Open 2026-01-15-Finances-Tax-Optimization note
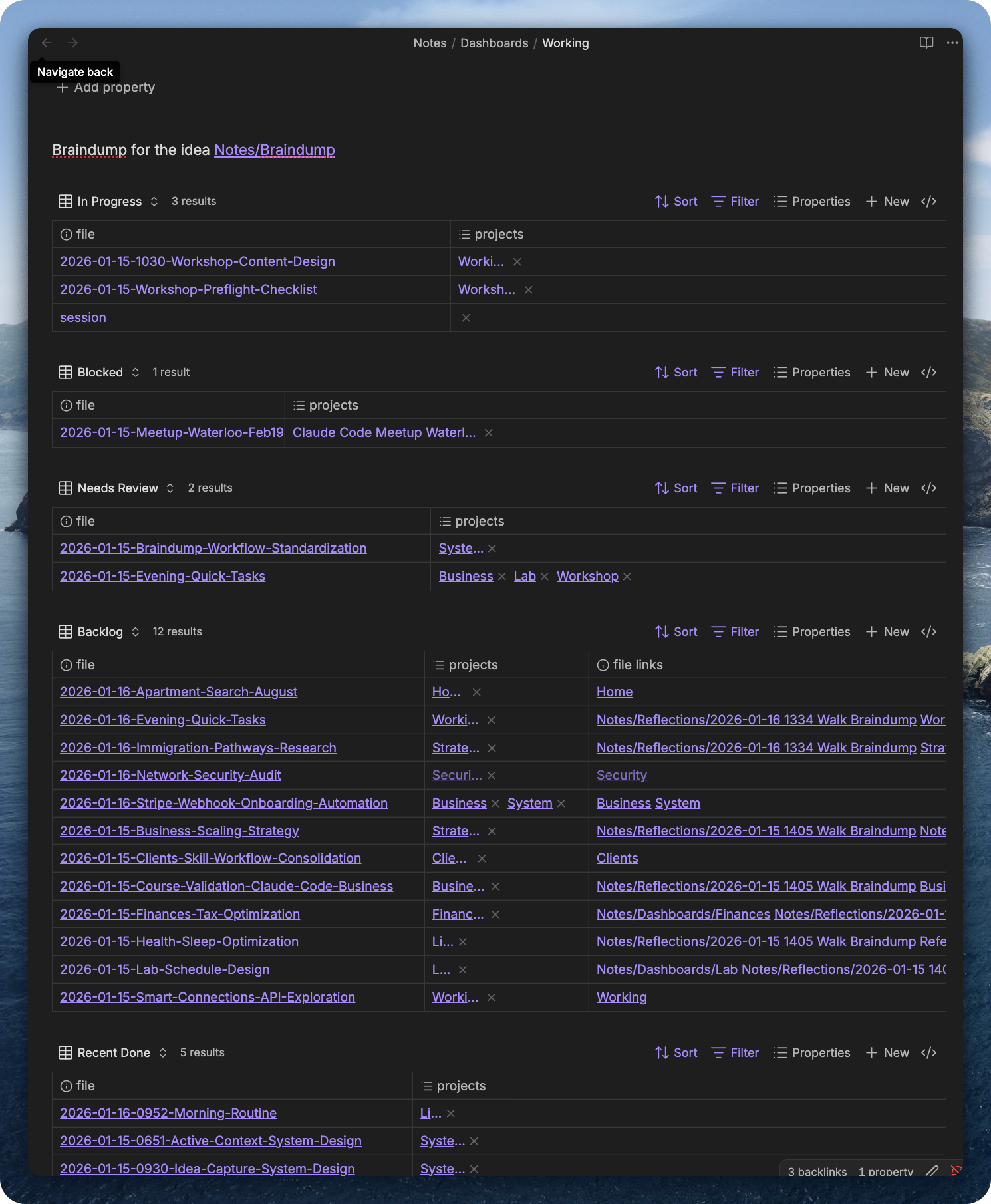This screenshot has width=991, height=1204. [x=180, y=915]
